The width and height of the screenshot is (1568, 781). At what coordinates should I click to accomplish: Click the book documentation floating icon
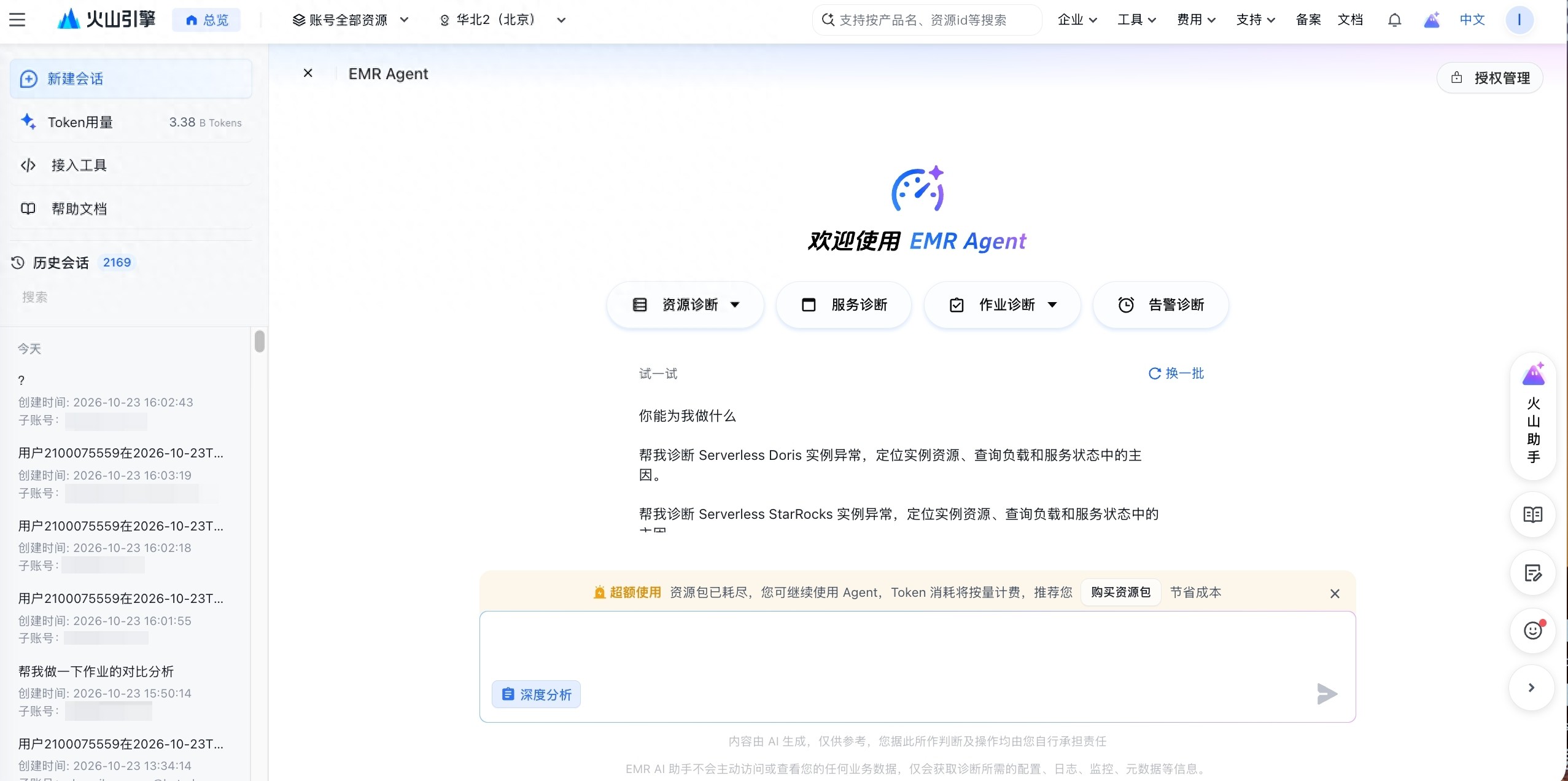1533,515
